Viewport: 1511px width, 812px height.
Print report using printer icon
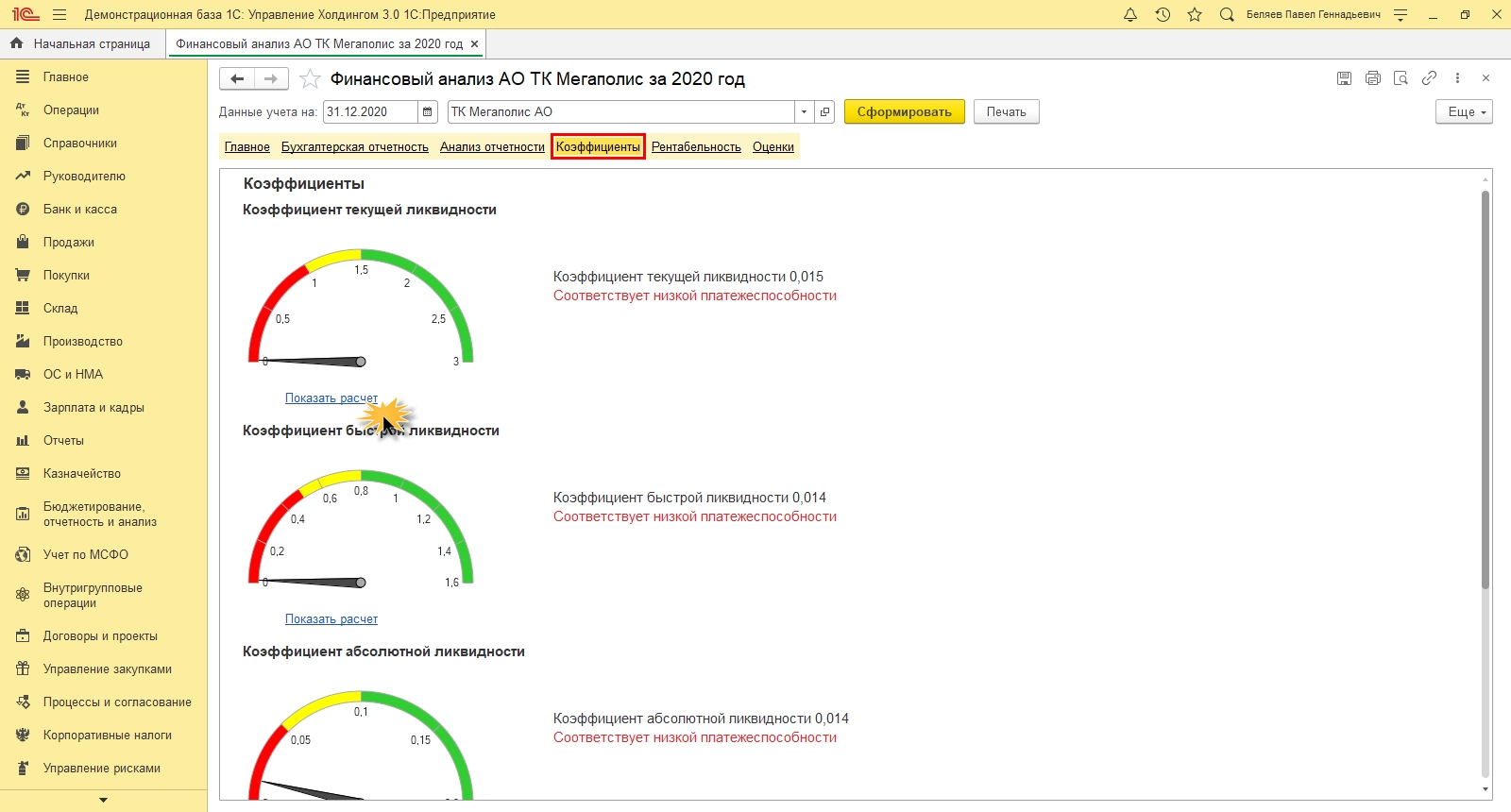(1372, 78)
